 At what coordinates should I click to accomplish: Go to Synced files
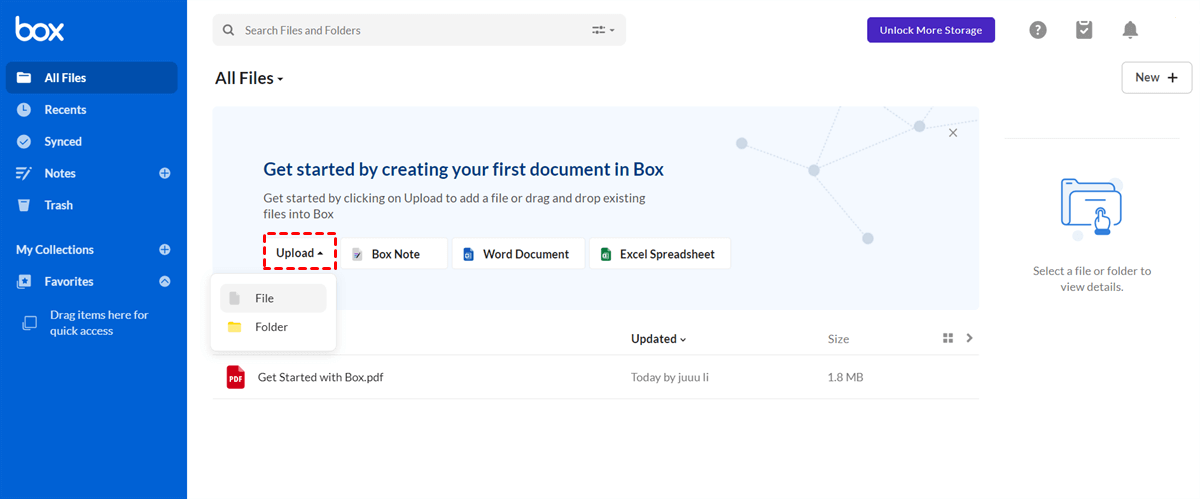[x=63, y=142]
